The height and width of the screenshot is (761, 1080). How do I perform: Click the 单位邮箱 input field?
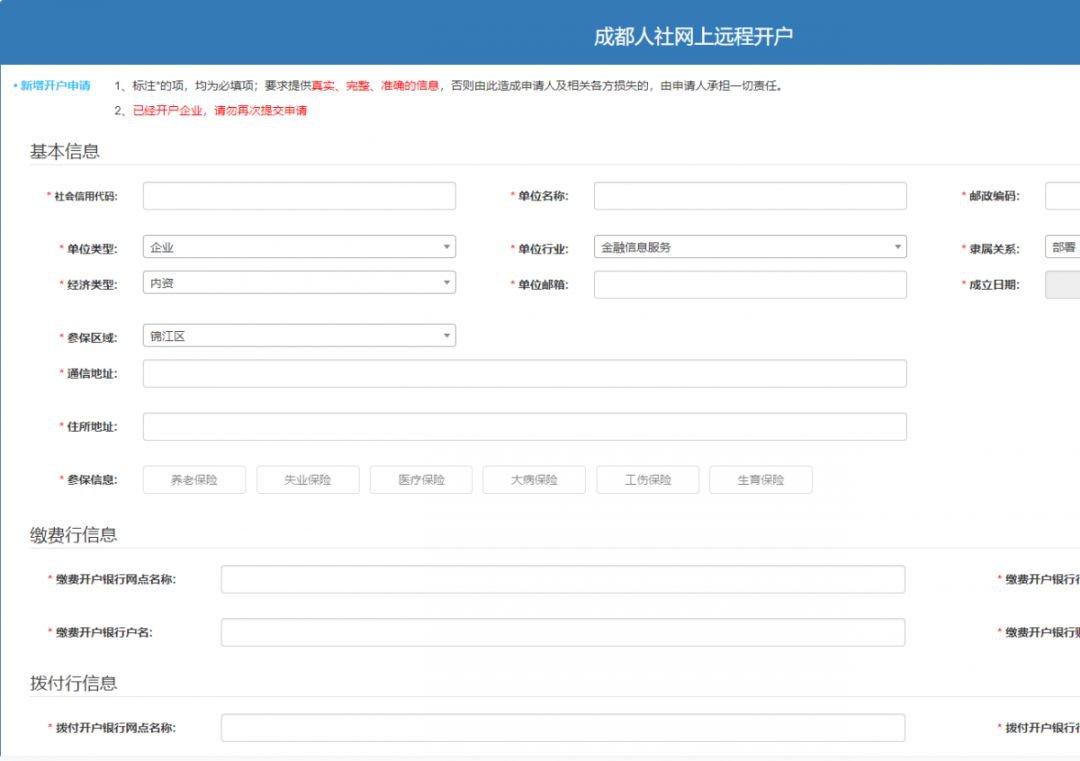pyautogui.click(x=750, y=285)
